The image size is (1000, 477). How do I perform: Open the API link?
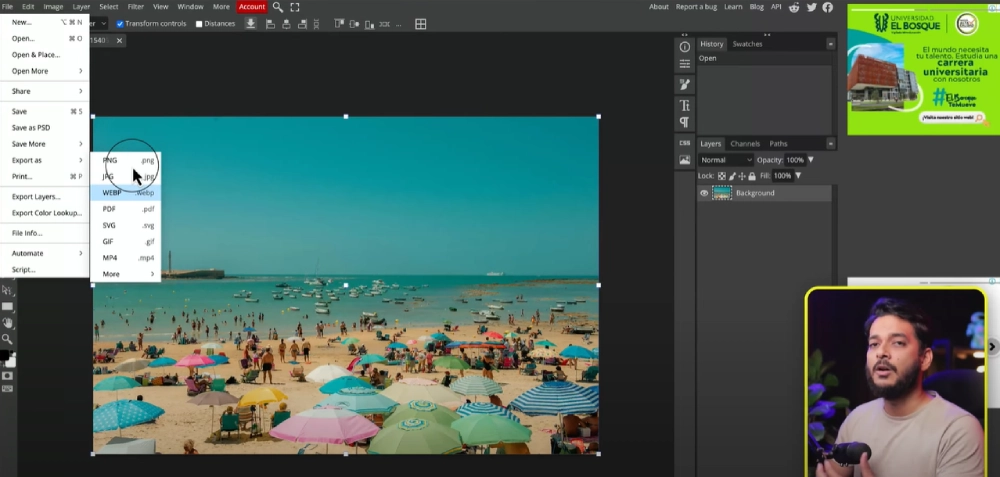coord(776,7)
